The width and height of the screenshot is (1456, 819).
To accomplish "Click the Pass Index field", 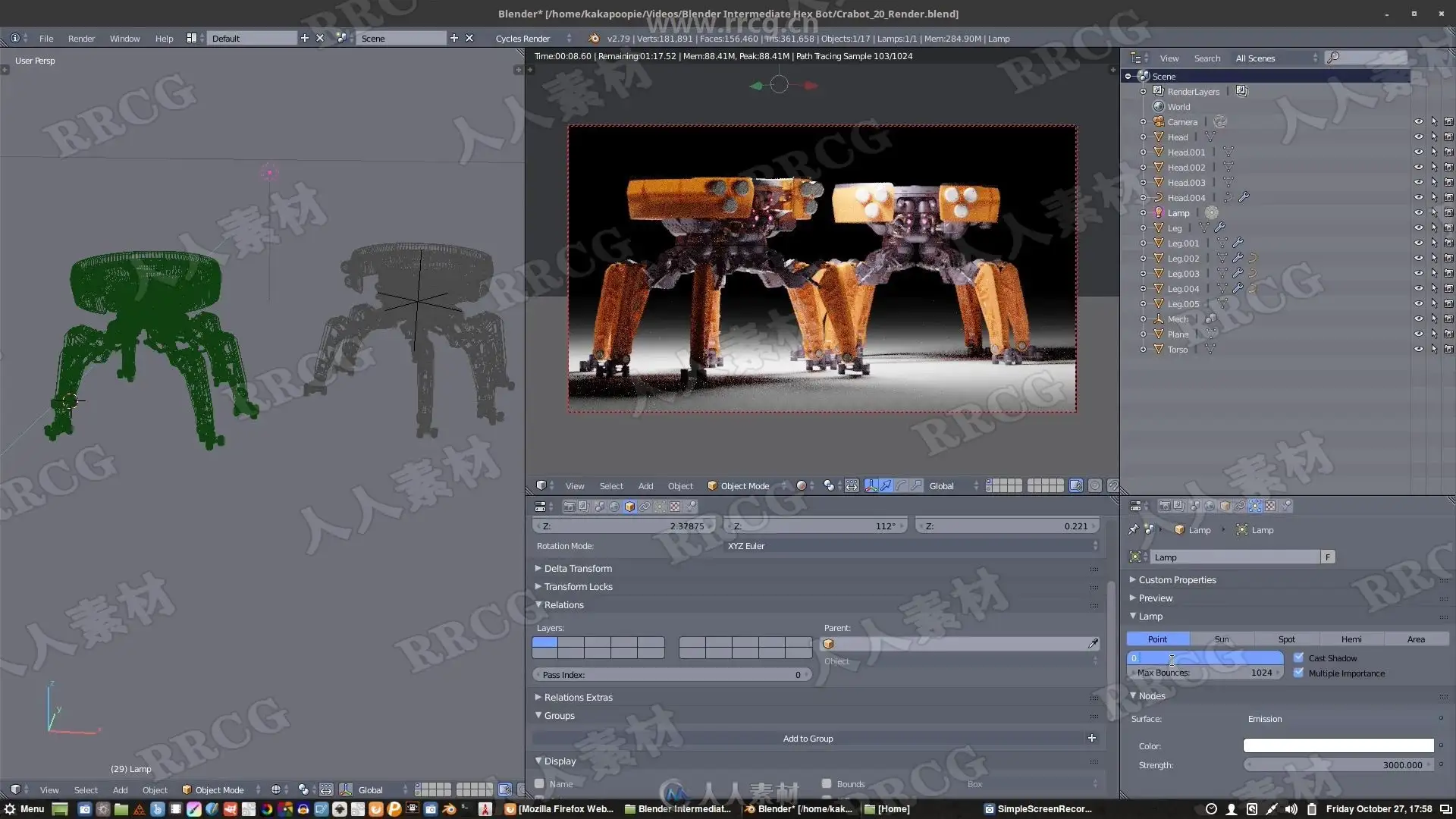I will [x=670, y=675].
